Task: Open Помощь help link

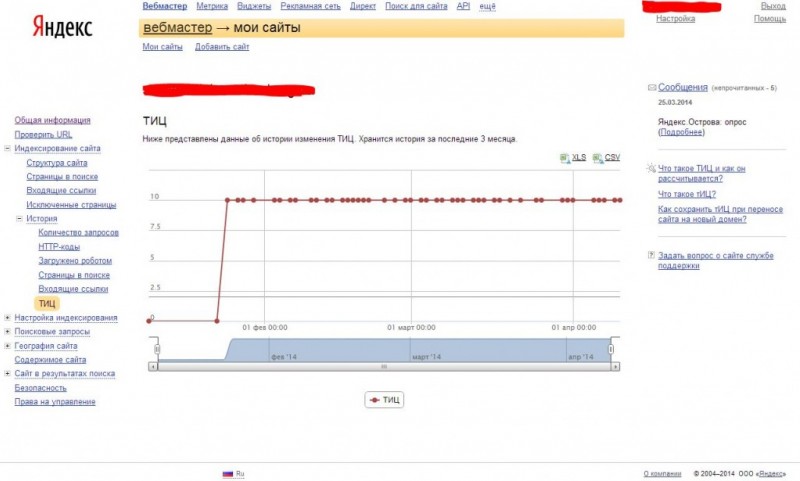Action: (x=770, y=18)
